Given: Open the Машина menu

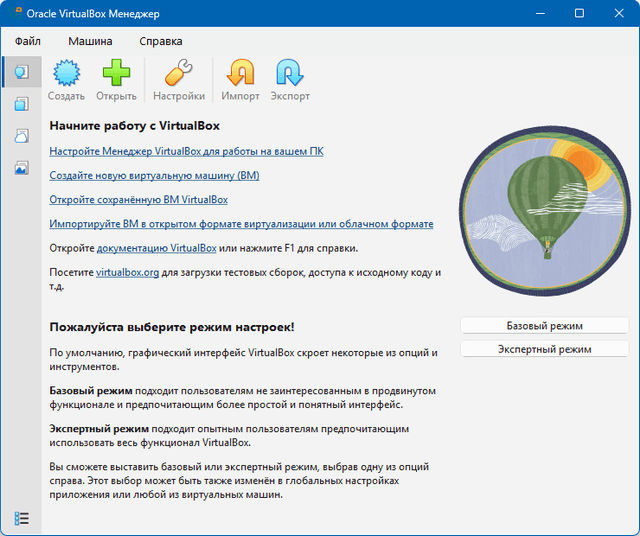Looking at the screenshot, I should point(90,41).
